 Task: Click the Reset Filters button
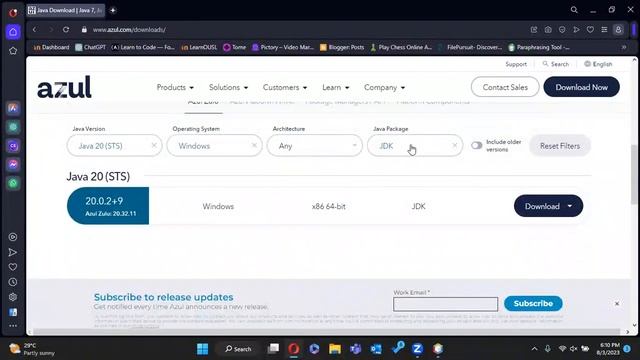(x=560, y=146)
